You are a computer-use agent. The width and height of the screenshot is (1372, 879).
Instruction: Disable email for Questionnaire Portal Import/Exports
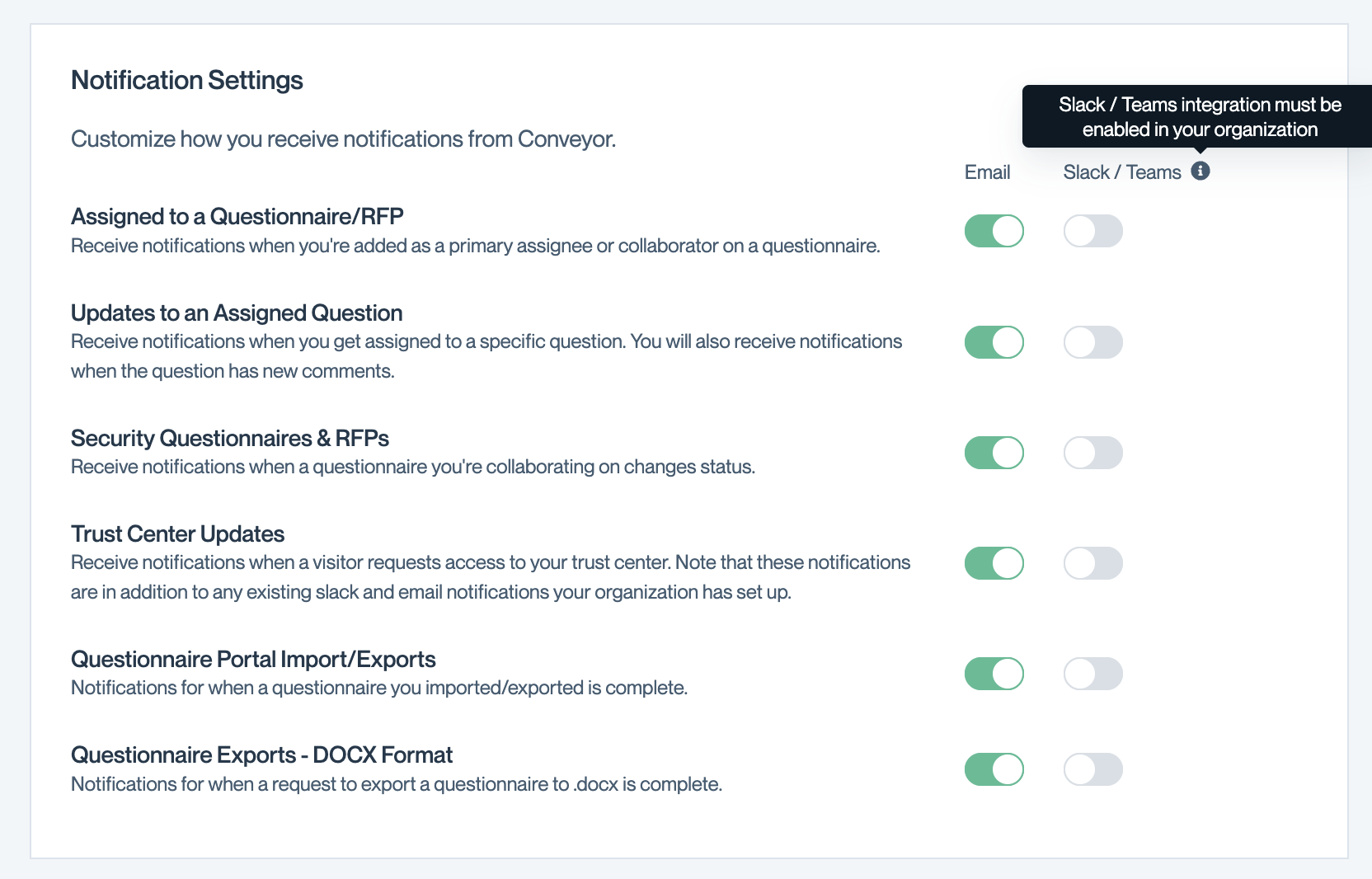click(x=994, y=674)
